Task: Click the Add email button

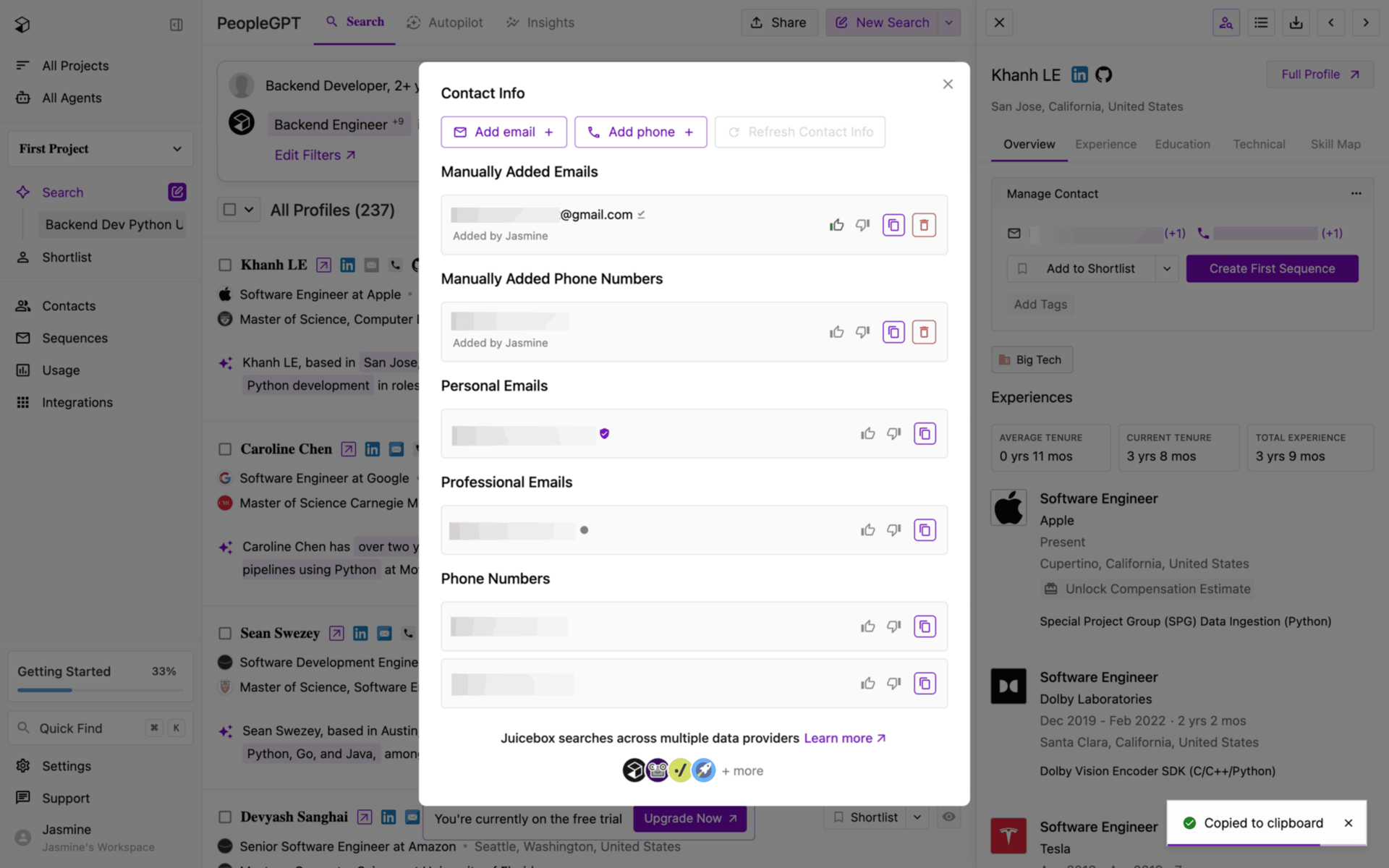Action: coord(504,132)
